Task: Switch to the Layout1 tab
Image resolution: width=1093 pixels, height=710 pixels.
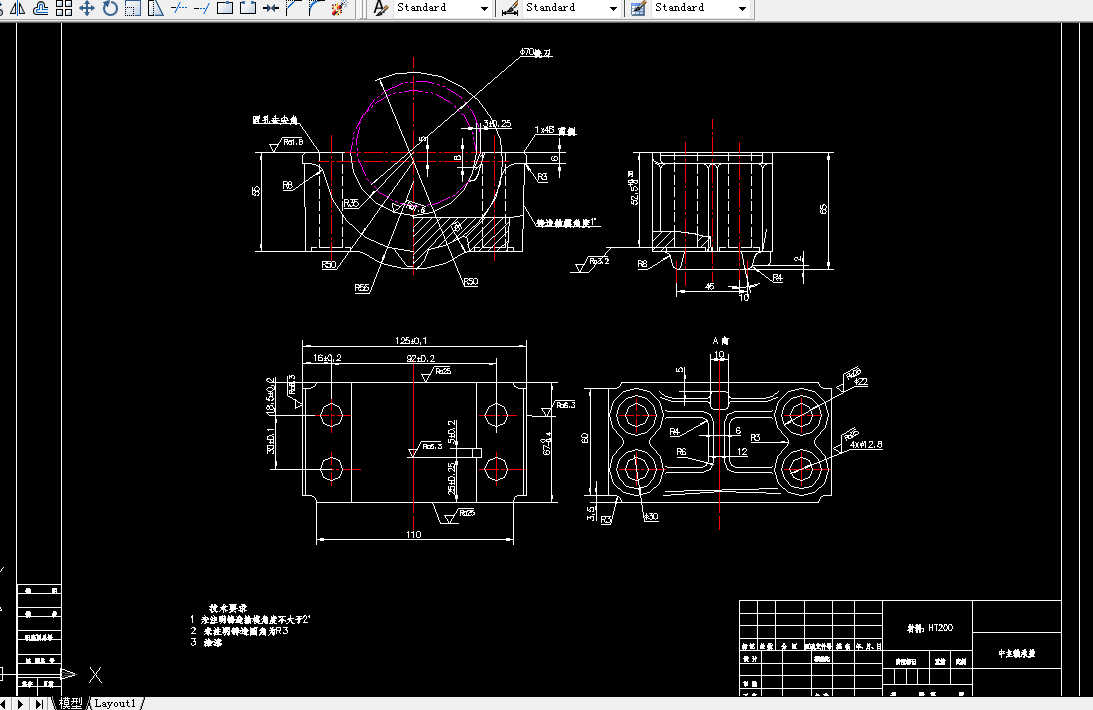Action: tap(113, 703)
